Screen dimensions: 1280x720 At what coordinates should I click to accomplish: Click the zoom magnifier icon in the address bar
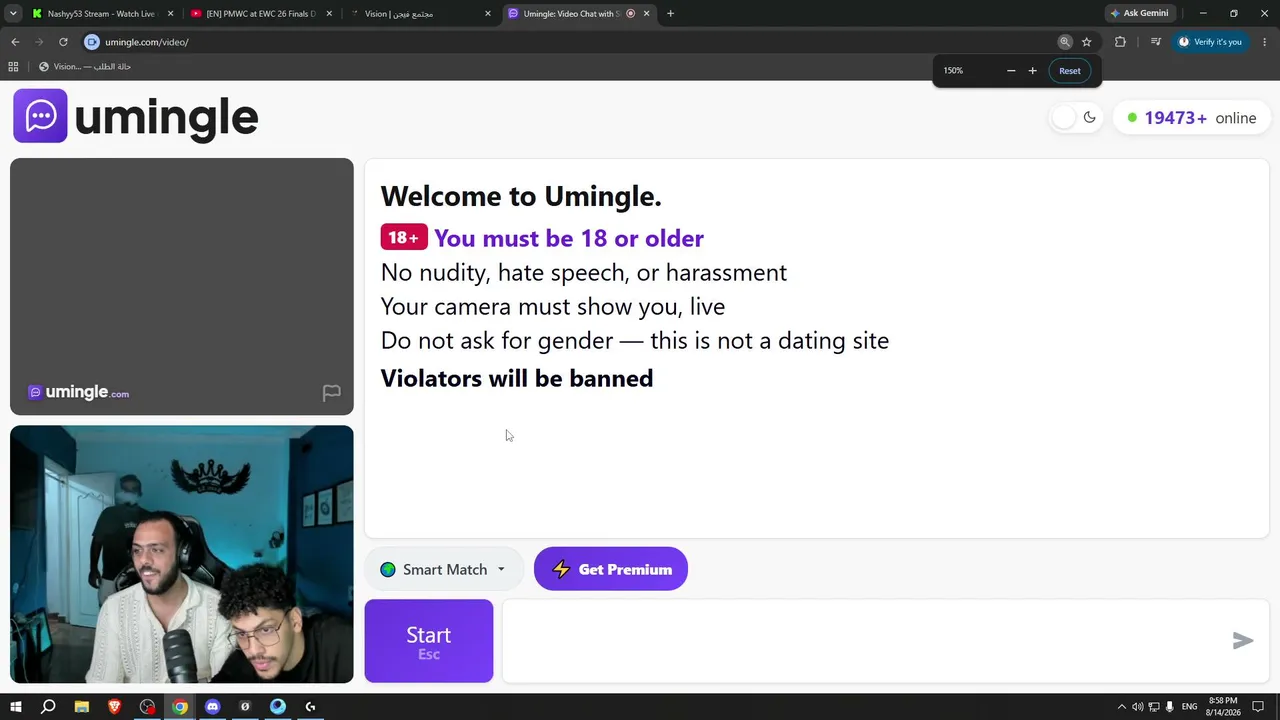(x=1065, y=42)
